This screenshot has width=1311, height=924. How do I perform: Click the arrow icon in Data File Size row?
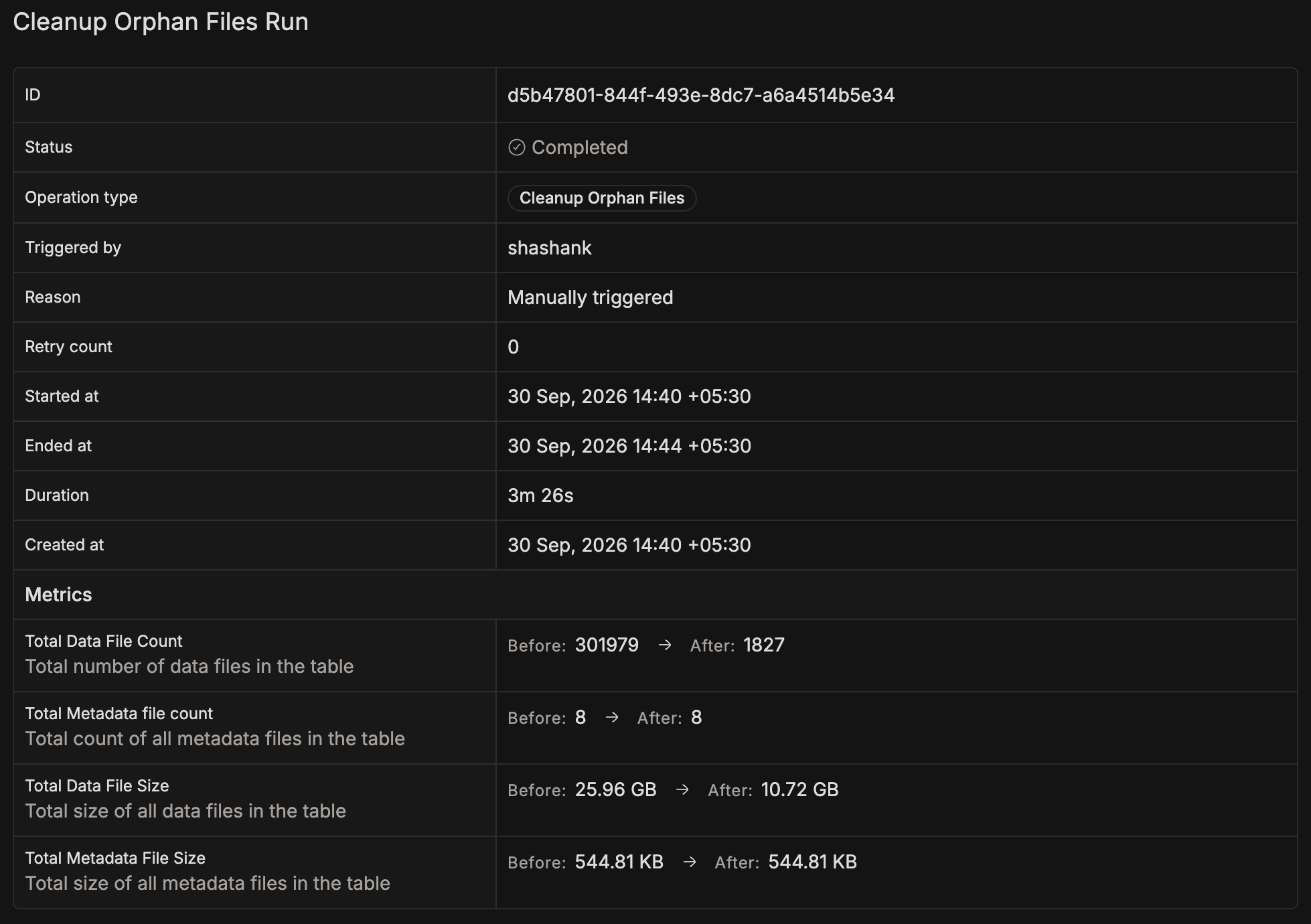[682, 790]
